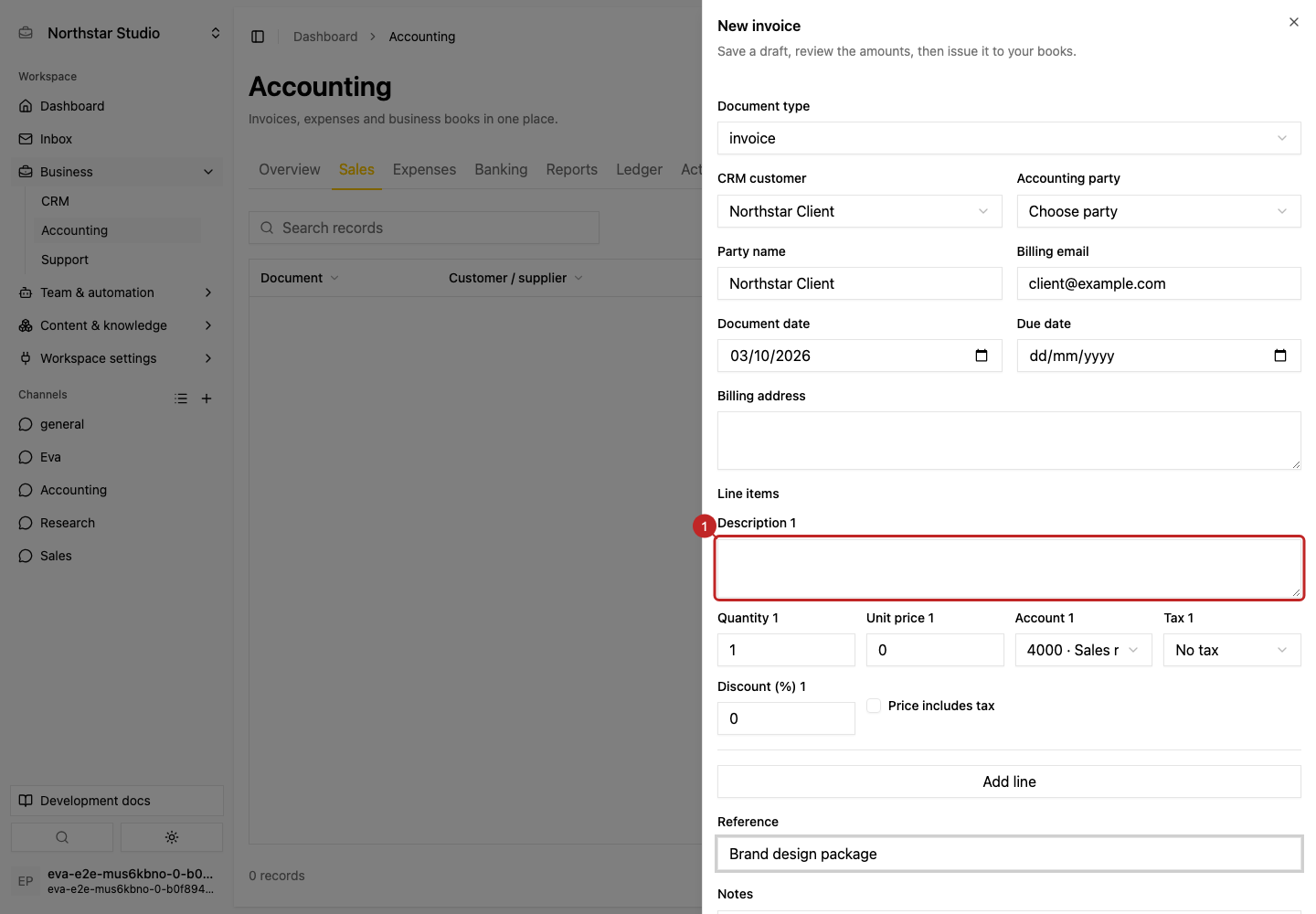The width and height of the screenshot is (1316, 914).
Task: Open the CRM customer dropdown
Action: pyautogui.click(x=859, y=211)
